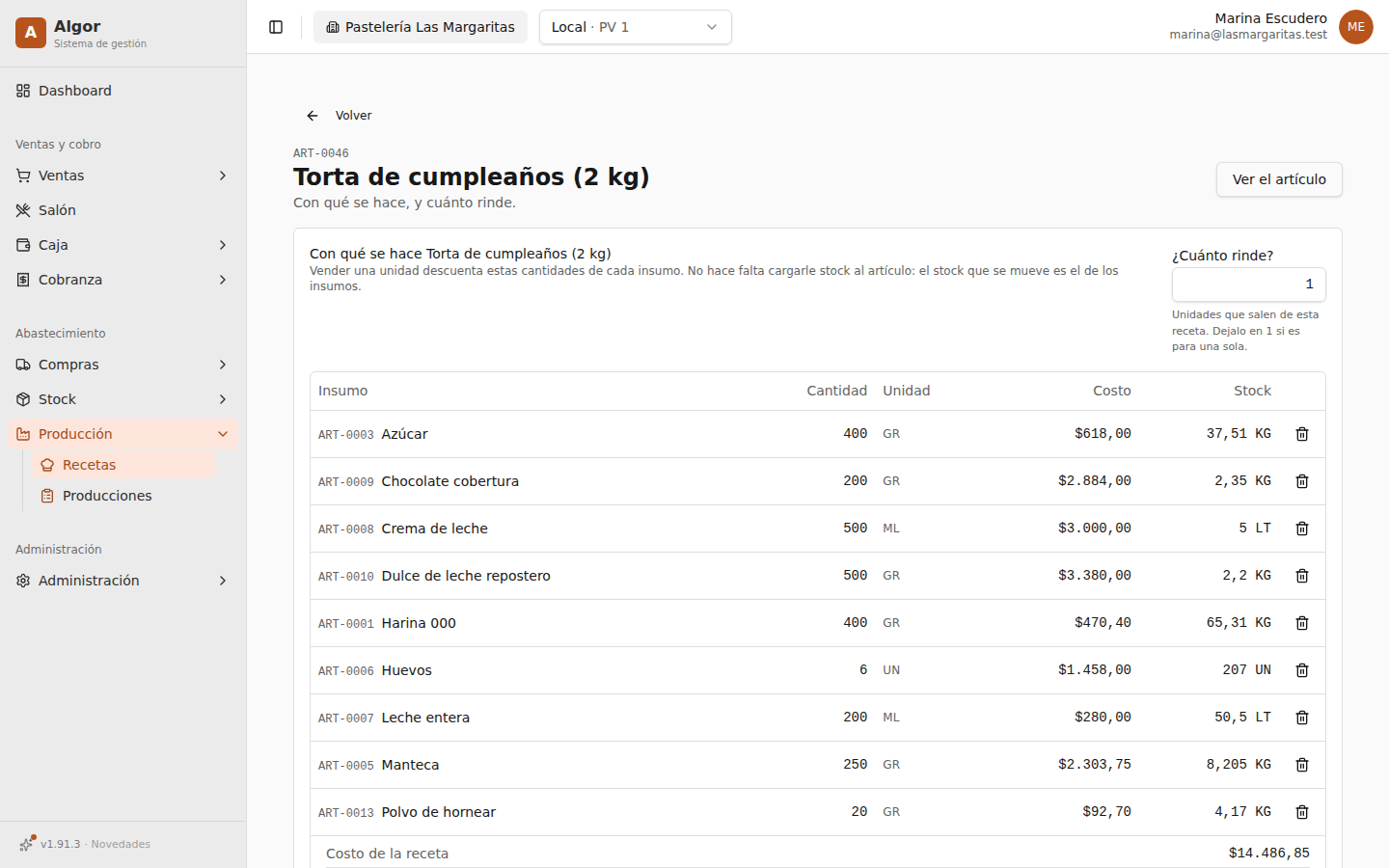Delete Crema de leche from recipe
This screenshot has width=1389, height=868.
pyautogui.click(x=1301, y=529)
